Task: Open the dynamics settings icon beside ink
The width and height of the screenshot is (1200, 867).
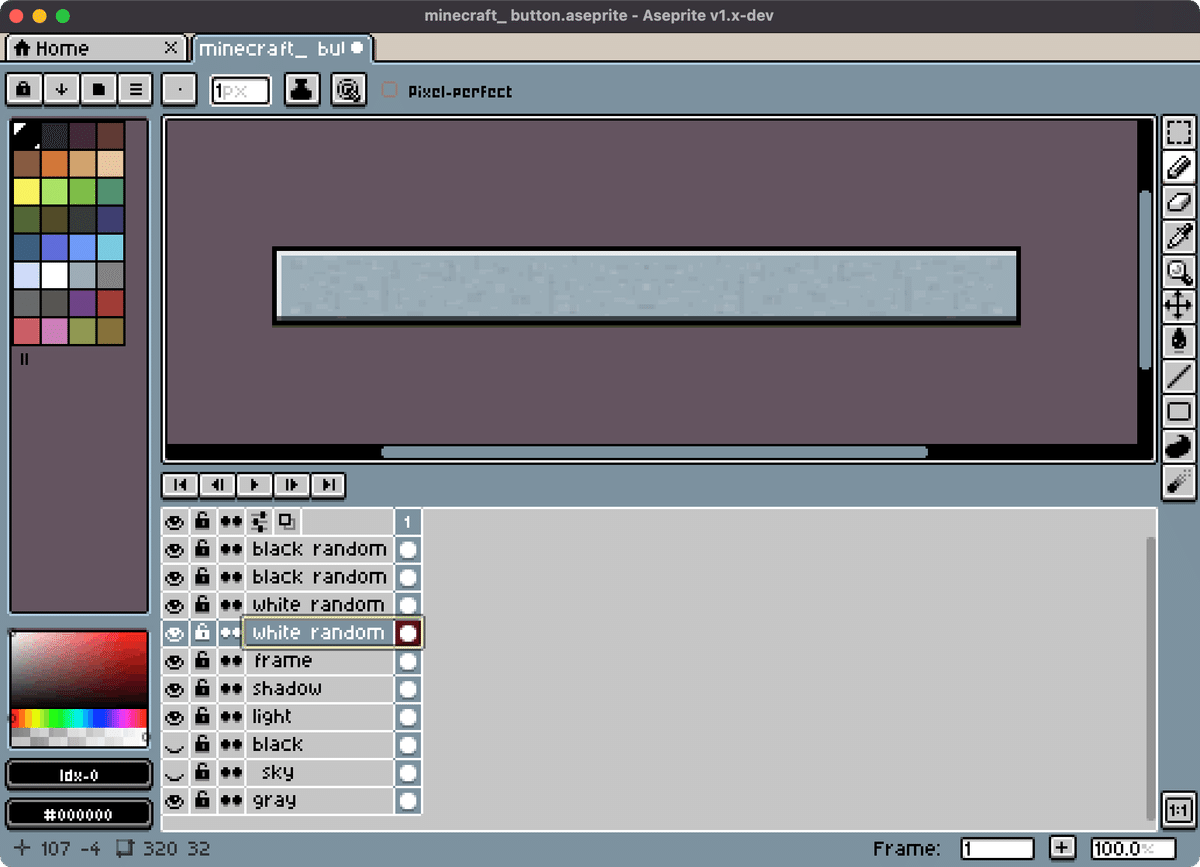Action: [x=349, y=90]
